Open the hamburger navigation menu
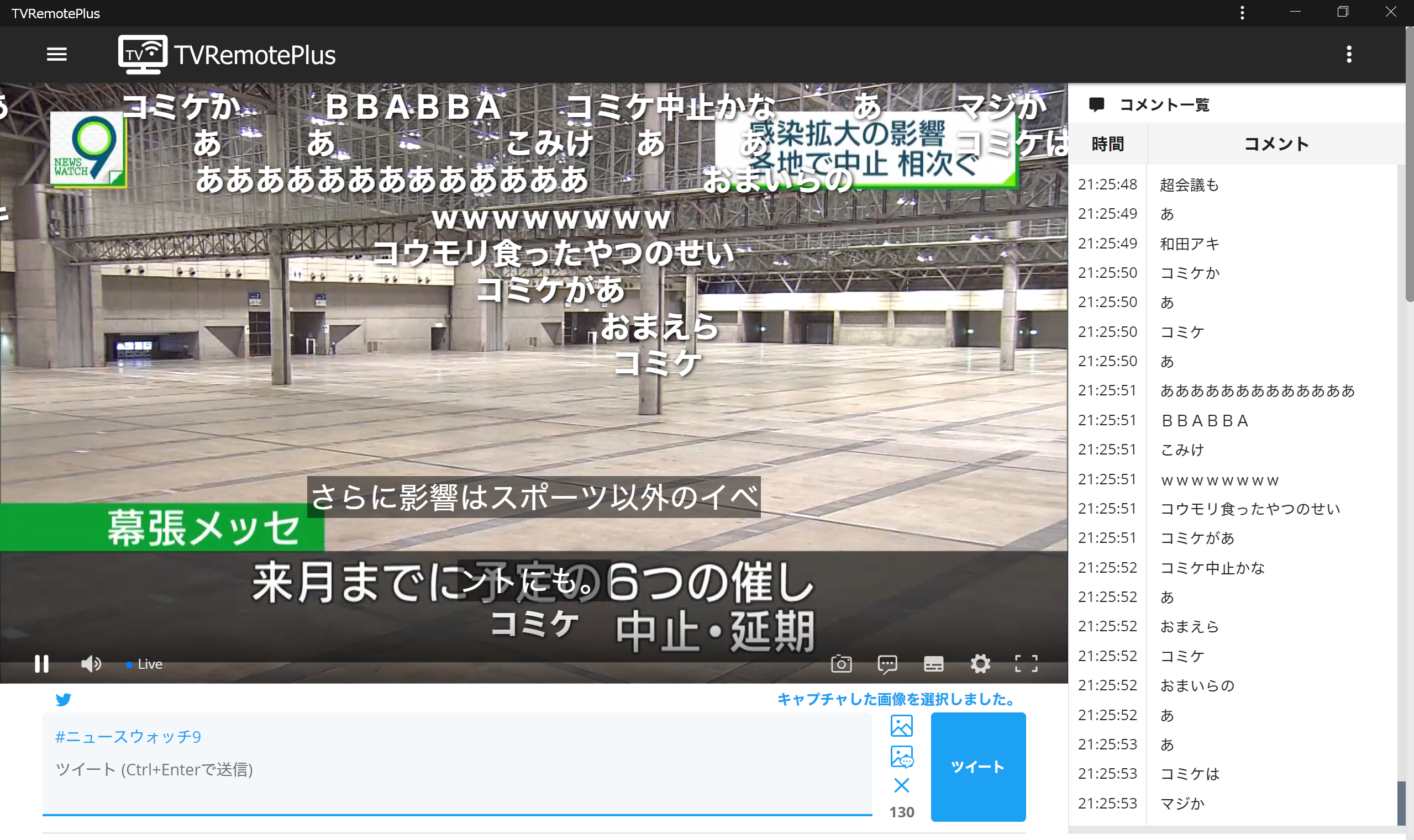Viewport: 1414px width, 840px height. point(56,54)
